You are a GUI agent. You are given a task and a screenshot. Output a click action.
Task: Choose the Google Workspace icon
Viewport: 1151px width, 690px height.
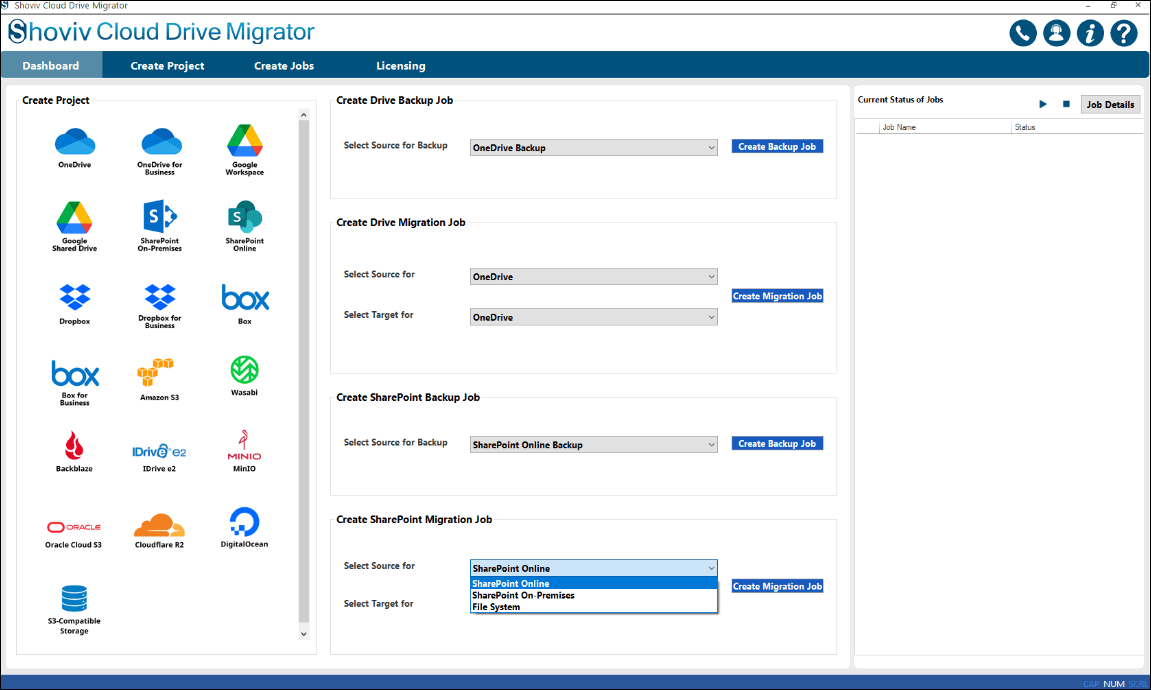tap(244, 140)
